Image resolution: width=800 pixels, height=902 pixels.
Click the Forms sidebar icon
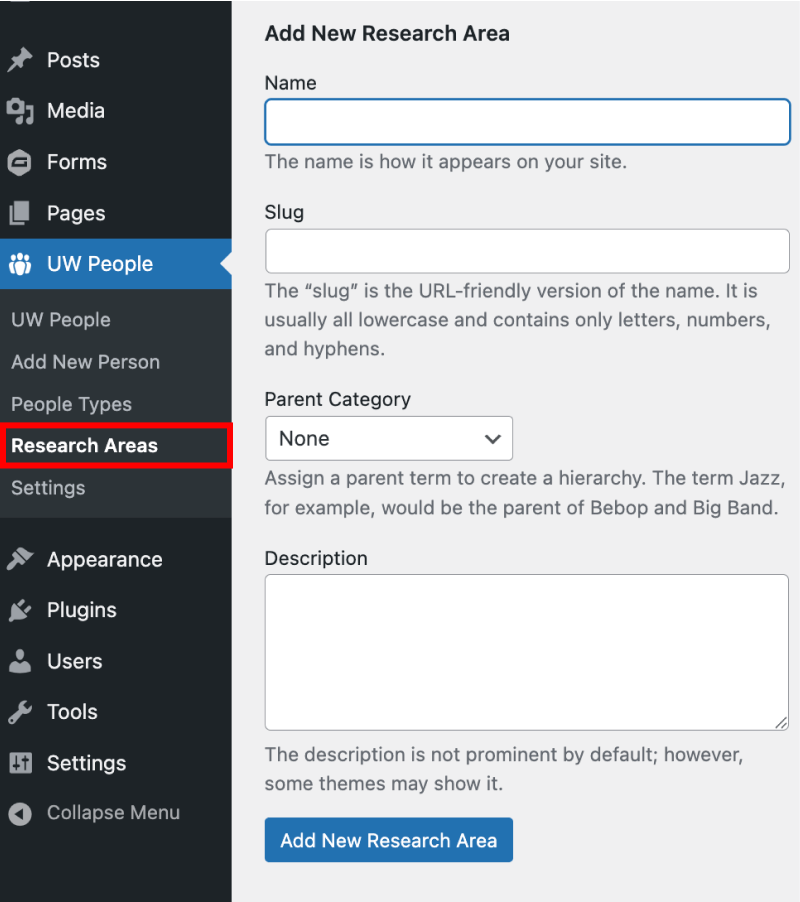20,162
